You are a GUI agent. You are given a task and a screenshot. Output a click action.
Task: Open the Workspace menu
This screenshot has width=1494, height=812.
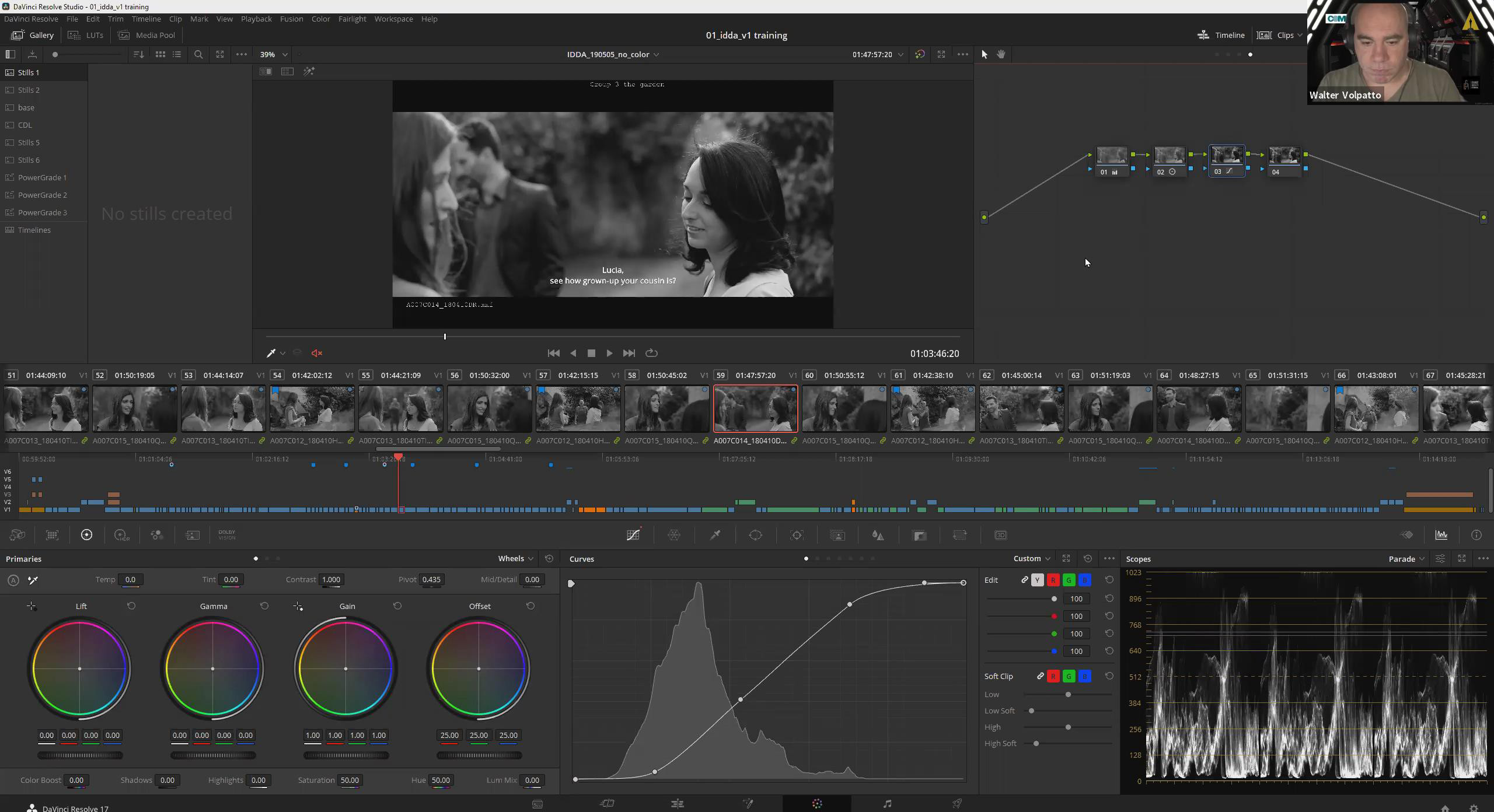point(393,19)
